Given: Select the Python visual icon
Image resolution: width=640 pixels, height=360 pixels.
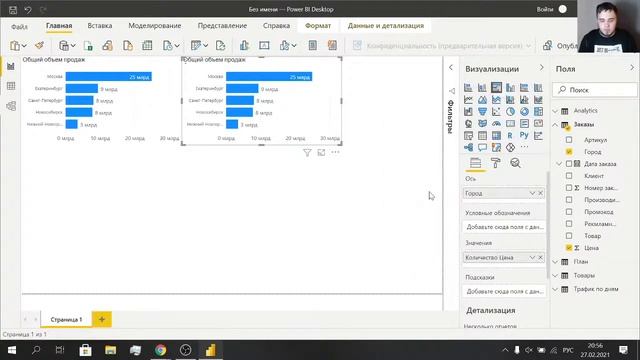Looking at the screenshot, I should pos(524,136).
